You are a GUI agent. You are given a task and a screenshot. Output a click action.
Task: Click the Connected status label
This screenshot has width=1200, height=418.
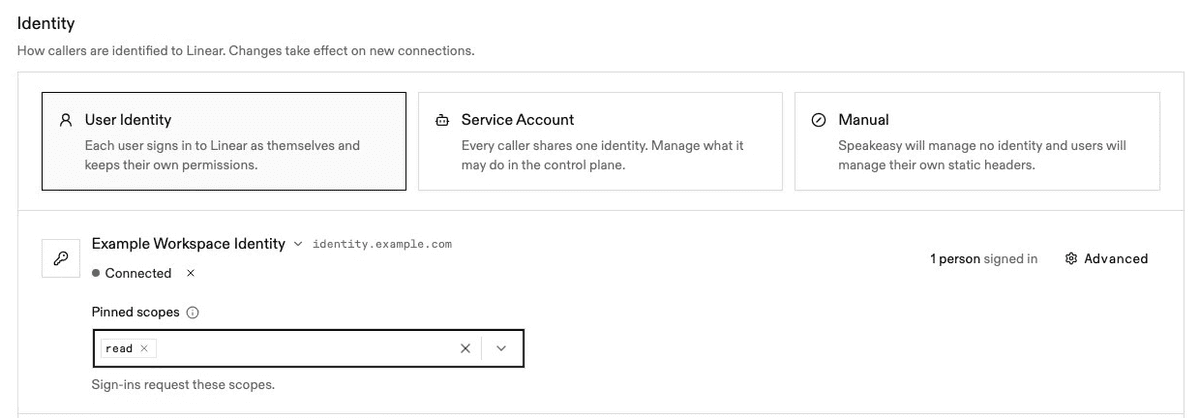coord(138,273)
